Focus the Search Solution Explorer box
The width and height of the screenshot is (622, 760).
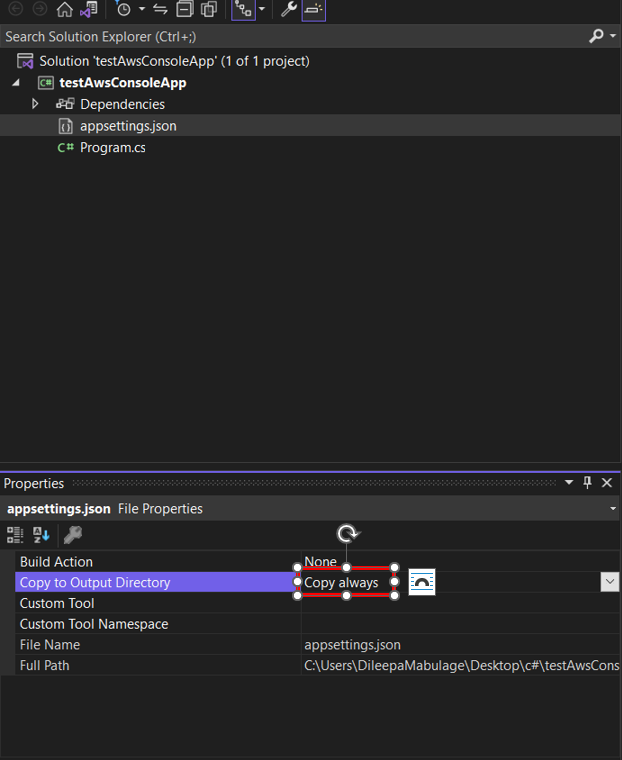point(291,36)
